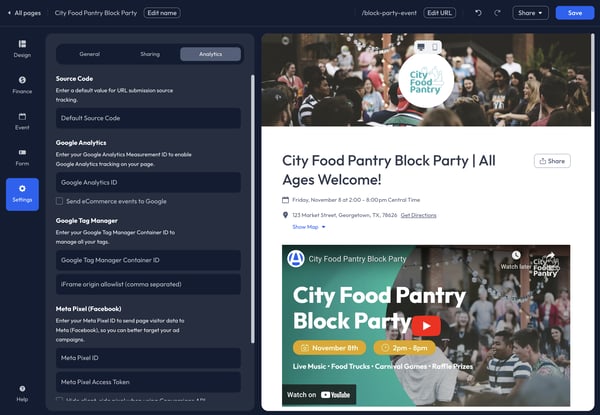Click the City Food Pantry logo circle

[x=426, y=80]
